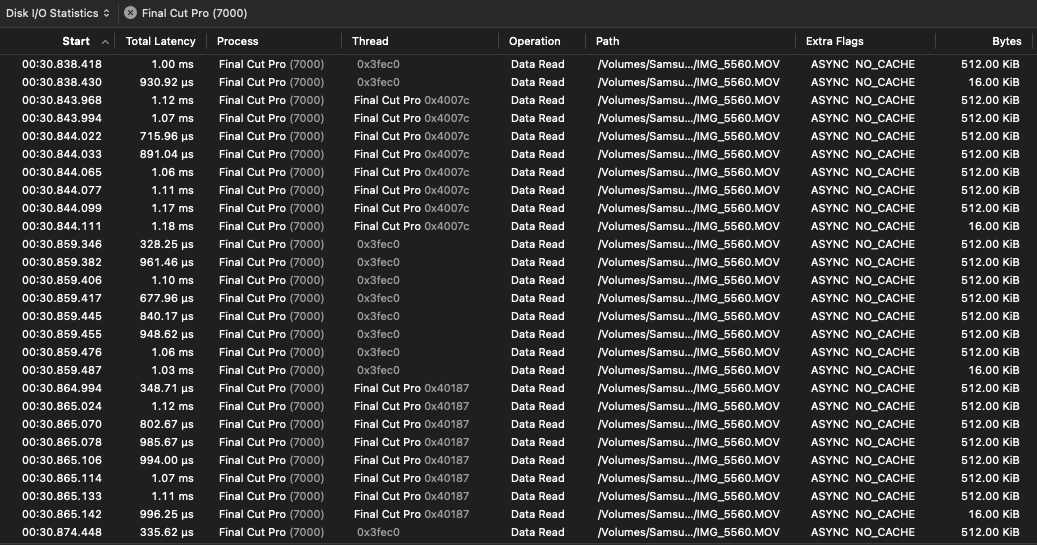Select row starting at 00:30.859.406
The image size is (1037, 545).
coord(518,280)
